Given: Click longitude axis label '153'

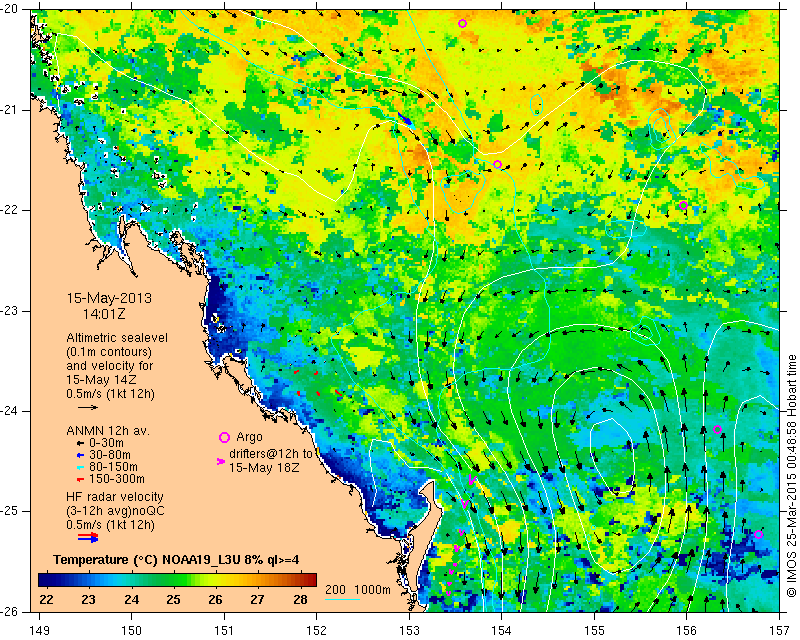Looking at the screenshot, I should coord(409,631).
